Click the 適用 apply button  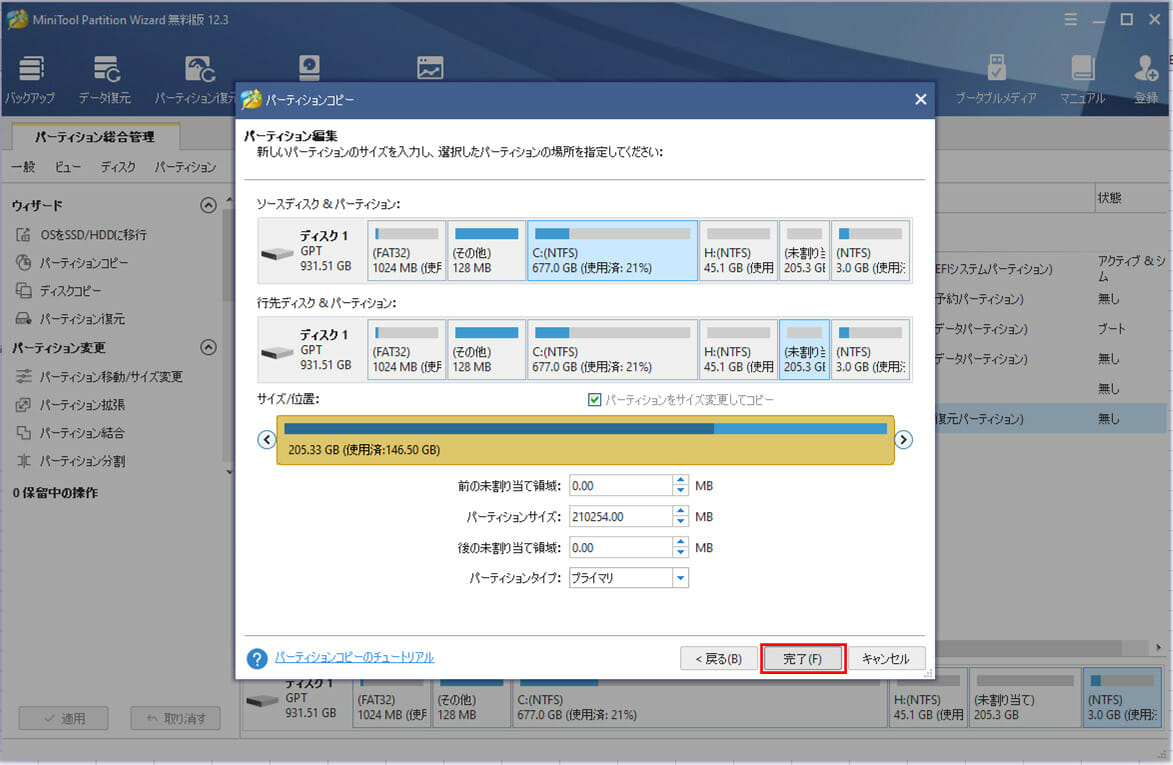tap(64, 719)
